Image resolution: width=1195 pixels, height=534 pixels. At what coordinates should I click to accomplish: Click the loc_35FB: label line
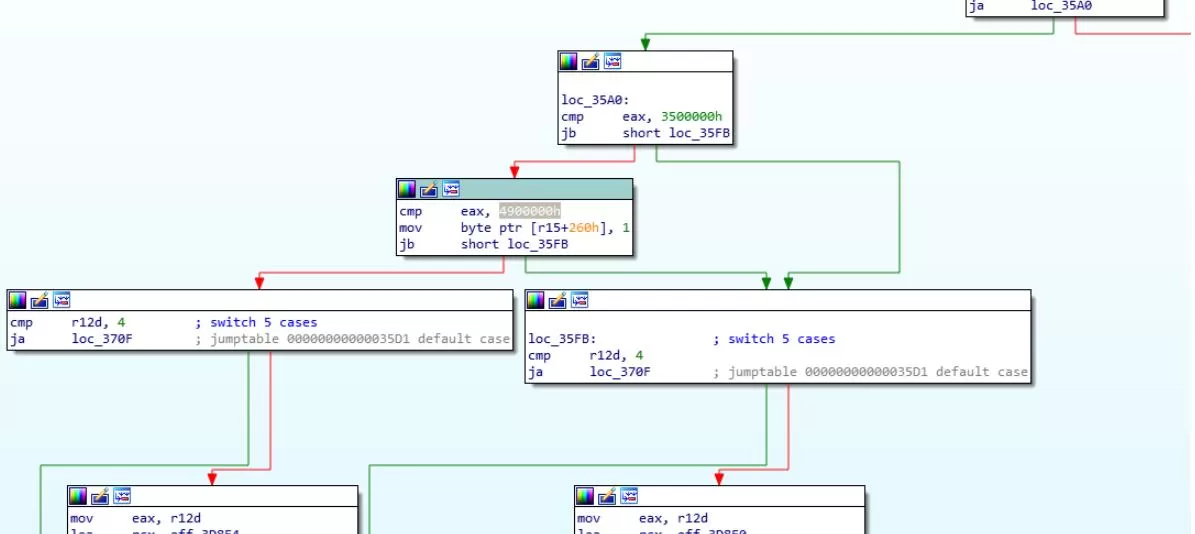562,339
